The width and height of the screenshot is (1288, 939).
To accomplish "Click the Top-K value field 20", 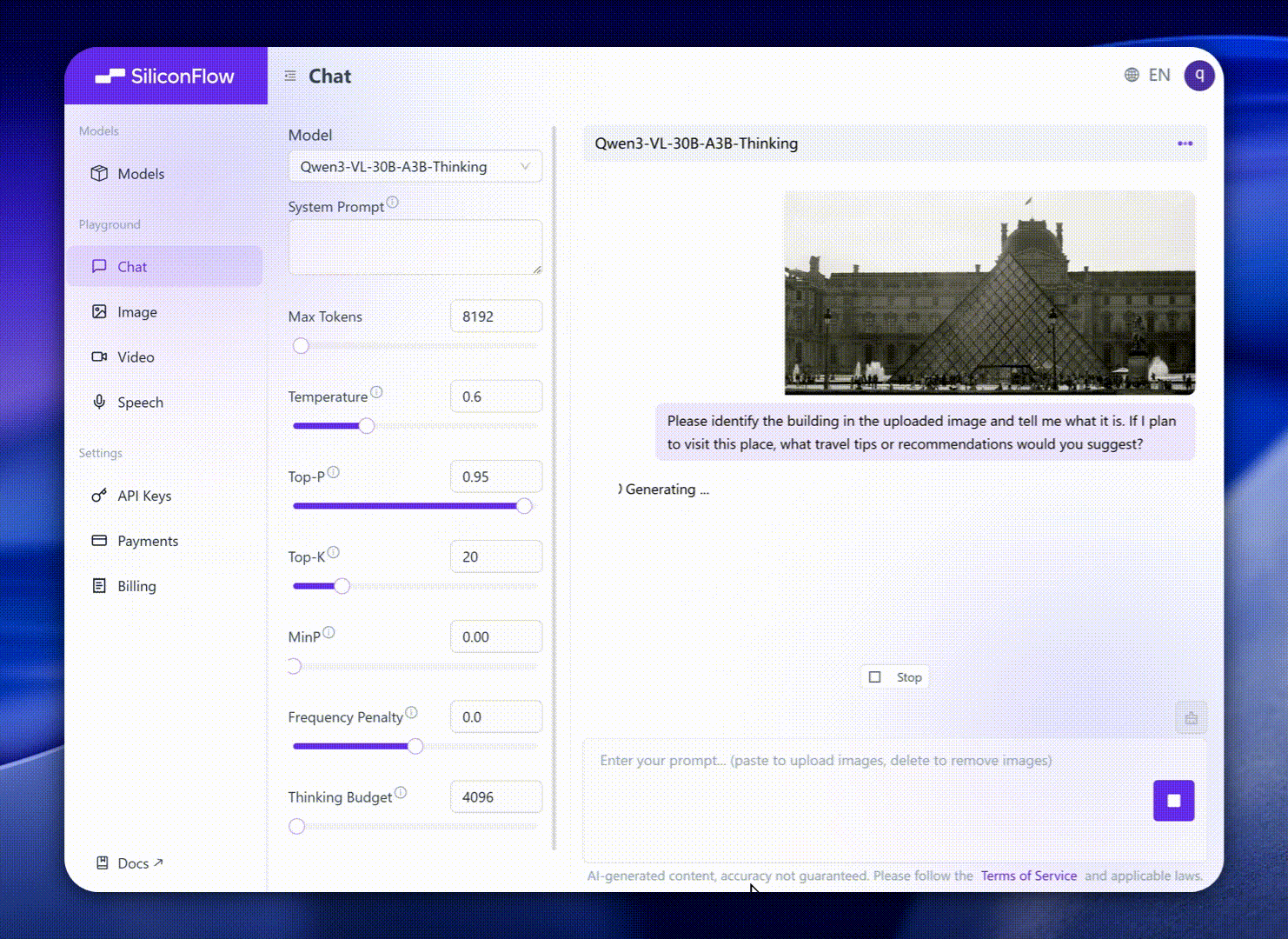I will tap(496, 556).
